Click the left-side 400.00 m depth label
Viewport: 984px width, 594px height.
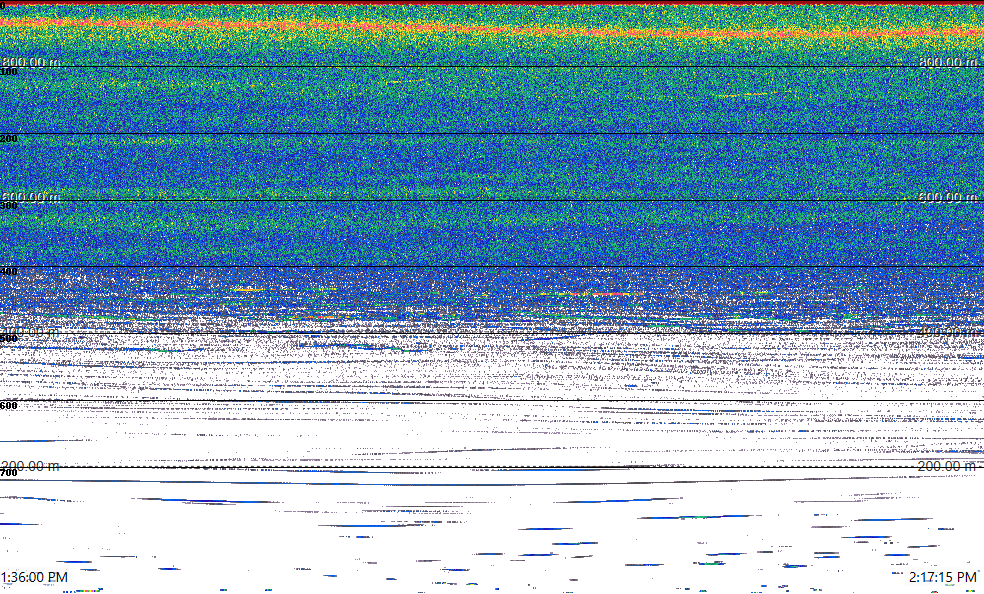31,332
